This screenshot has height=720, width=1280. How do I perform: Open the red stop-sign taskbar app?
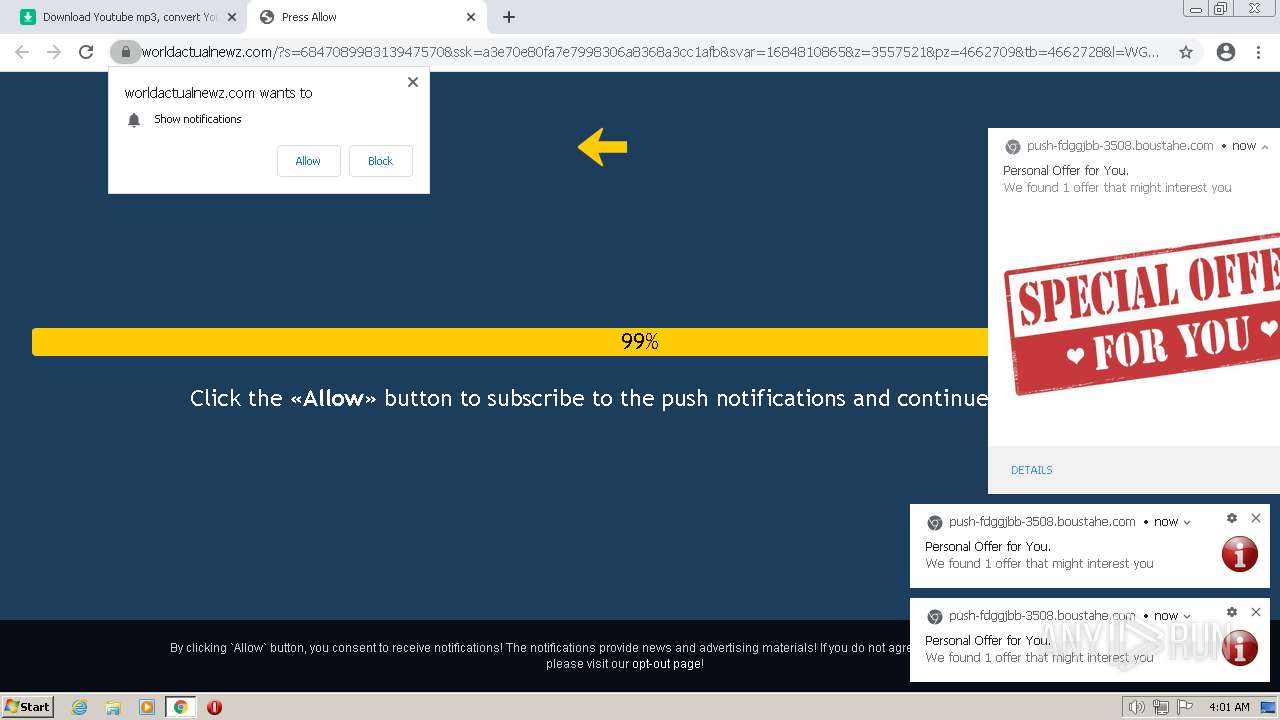(x=214, y=707)
